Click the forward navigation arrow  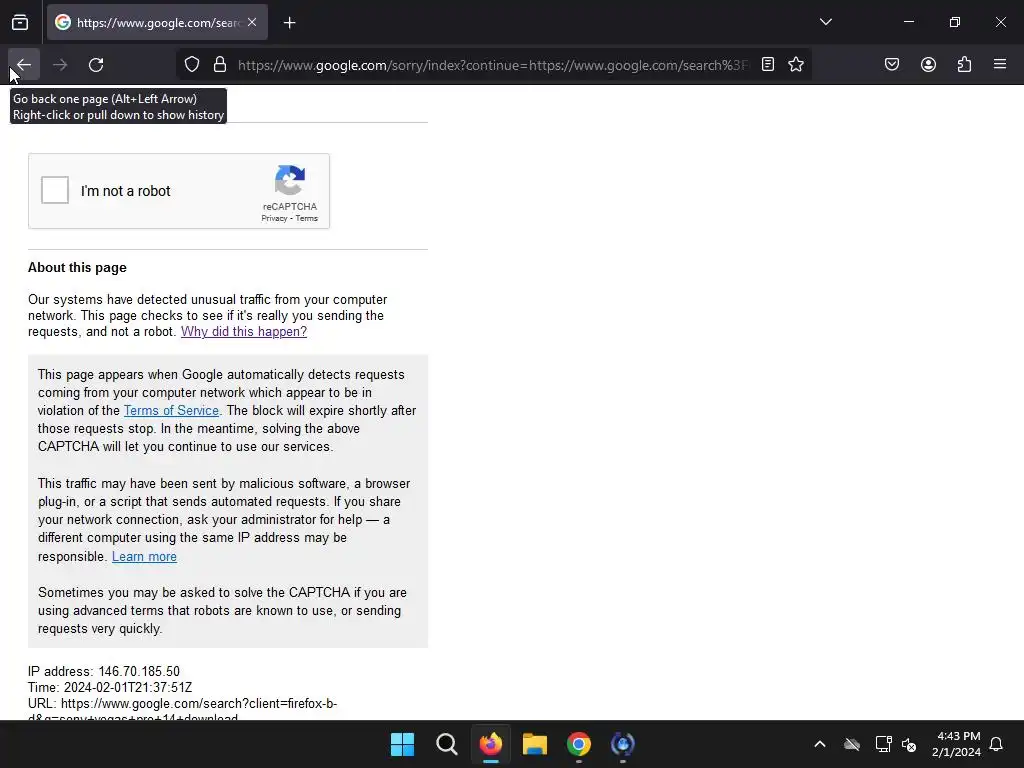tap(60, 65)
